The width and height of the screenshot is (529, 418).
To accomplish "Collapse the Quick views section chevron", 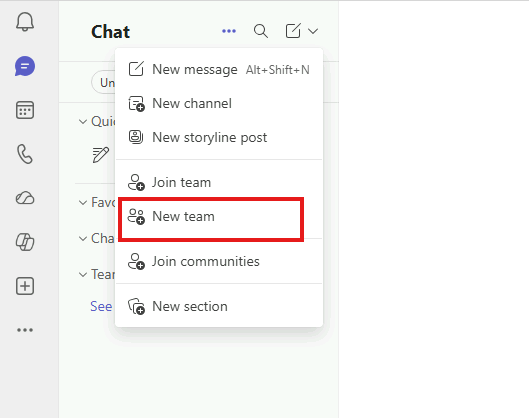I will 83,121.
